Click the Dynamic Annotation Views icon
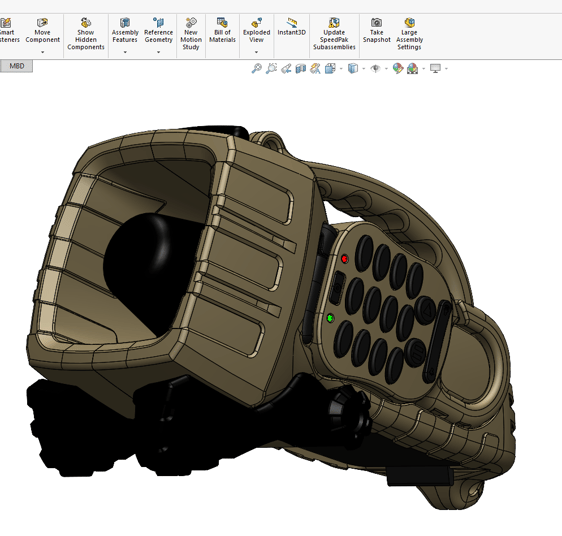 tap(315, 68)
